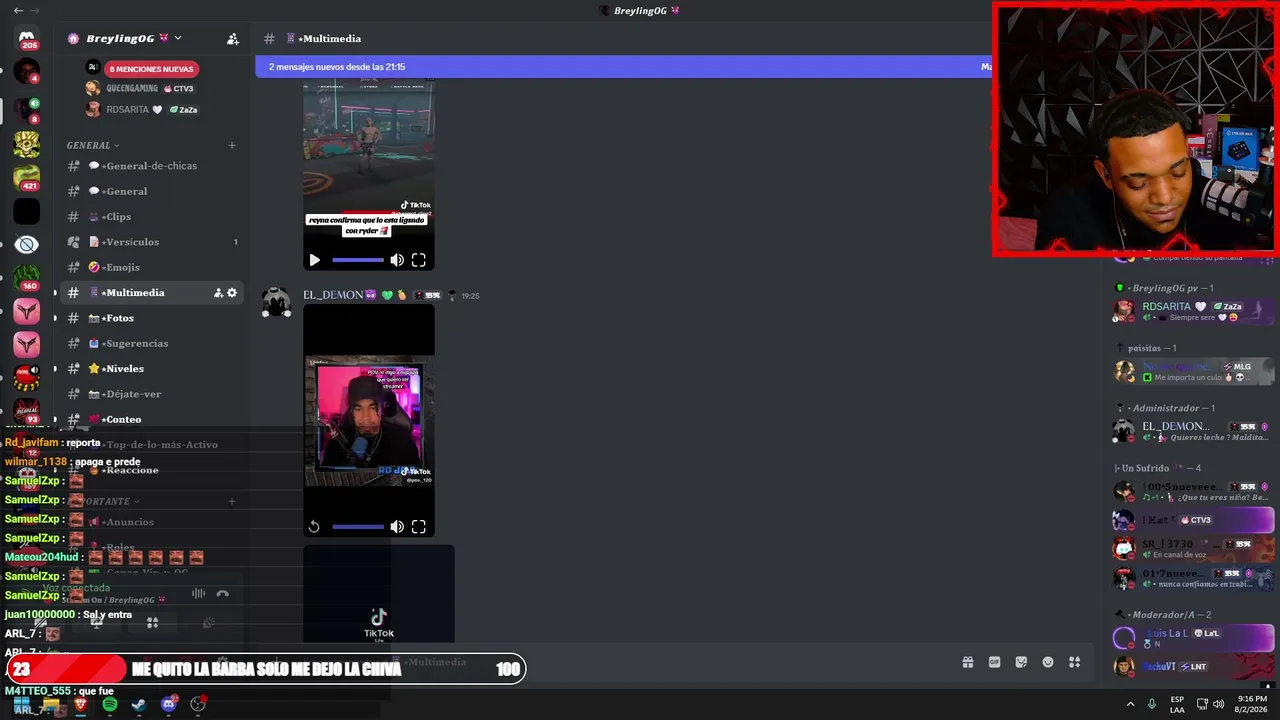The height and width of the screenshot is (720, 1280).
Task: Select member Luis La L in list
Action: (1193, 638)
